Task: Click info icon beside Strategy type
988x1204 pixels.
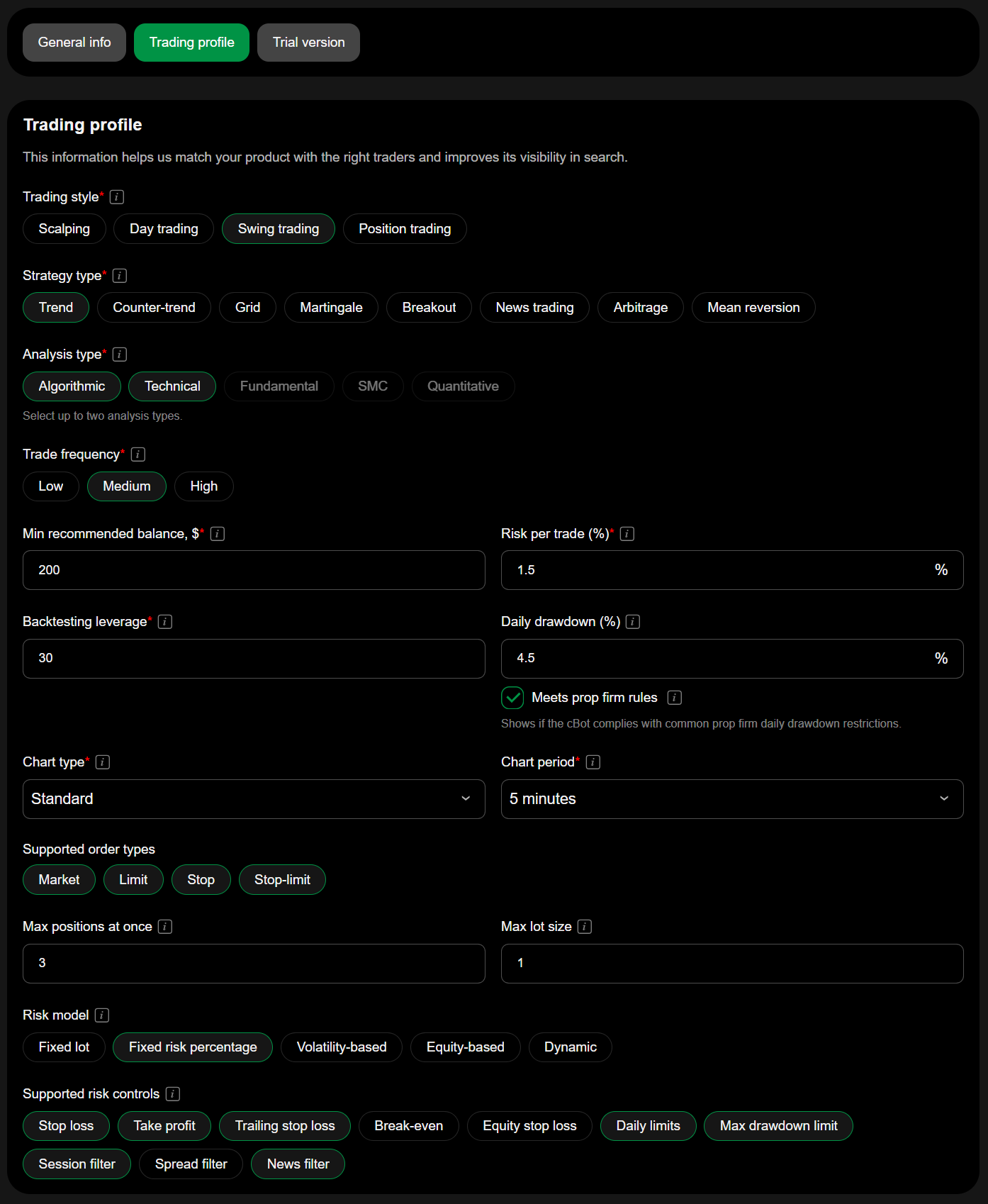Action: click(120, 276)
